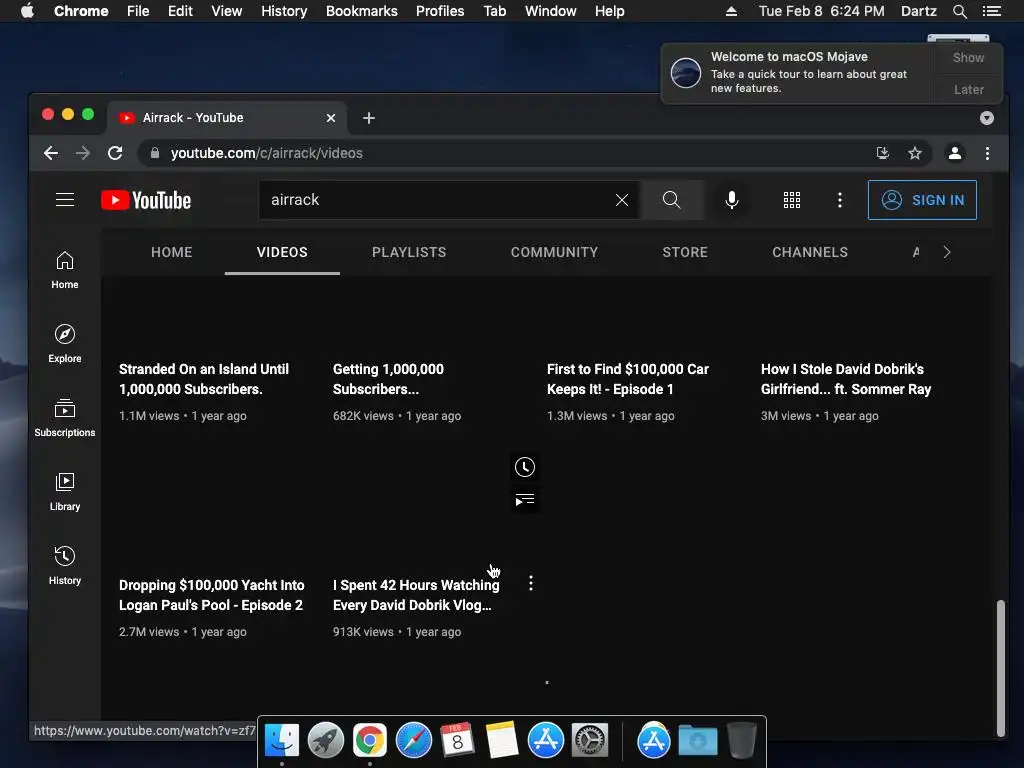
Task: Go back with the browser back arrow
Action: point(51,153)
